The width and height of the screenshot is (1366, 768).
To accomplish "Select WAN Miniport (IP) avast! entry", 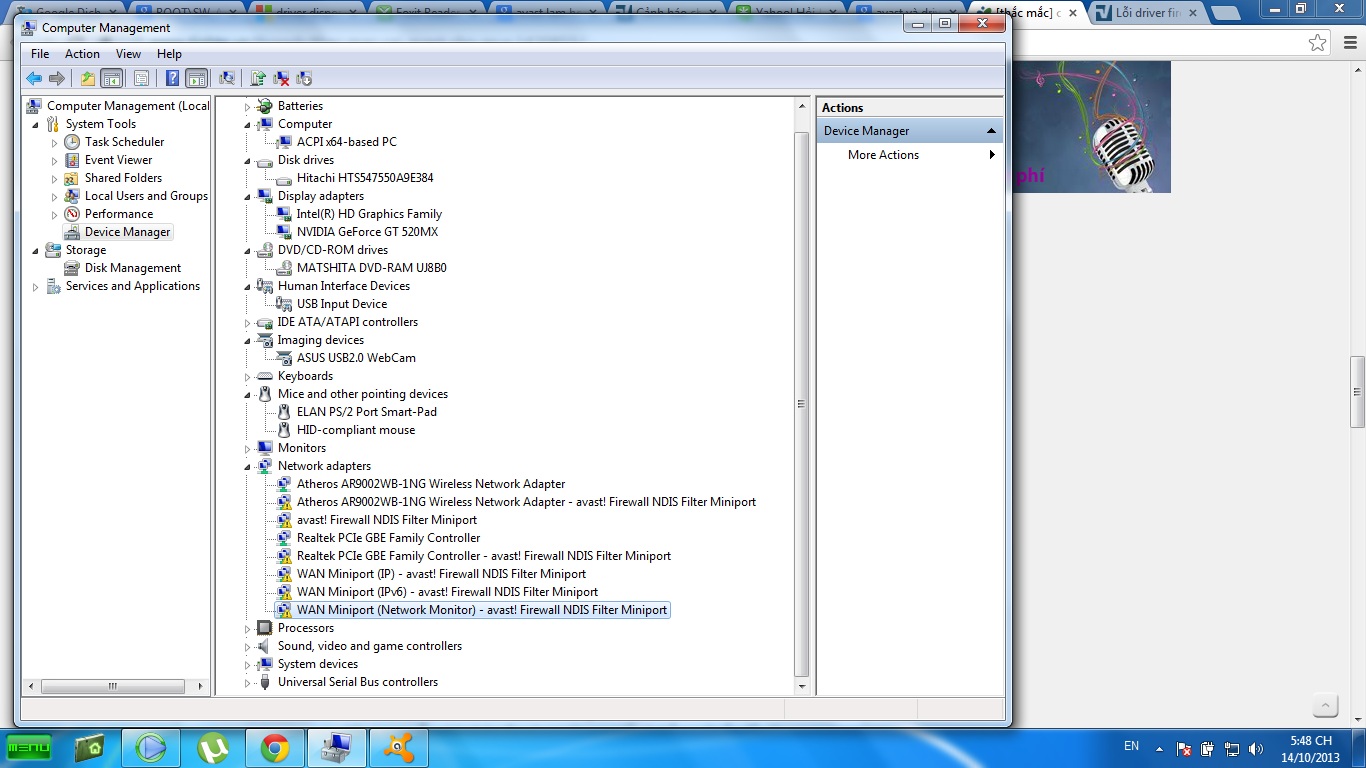I will pos(441,574).
